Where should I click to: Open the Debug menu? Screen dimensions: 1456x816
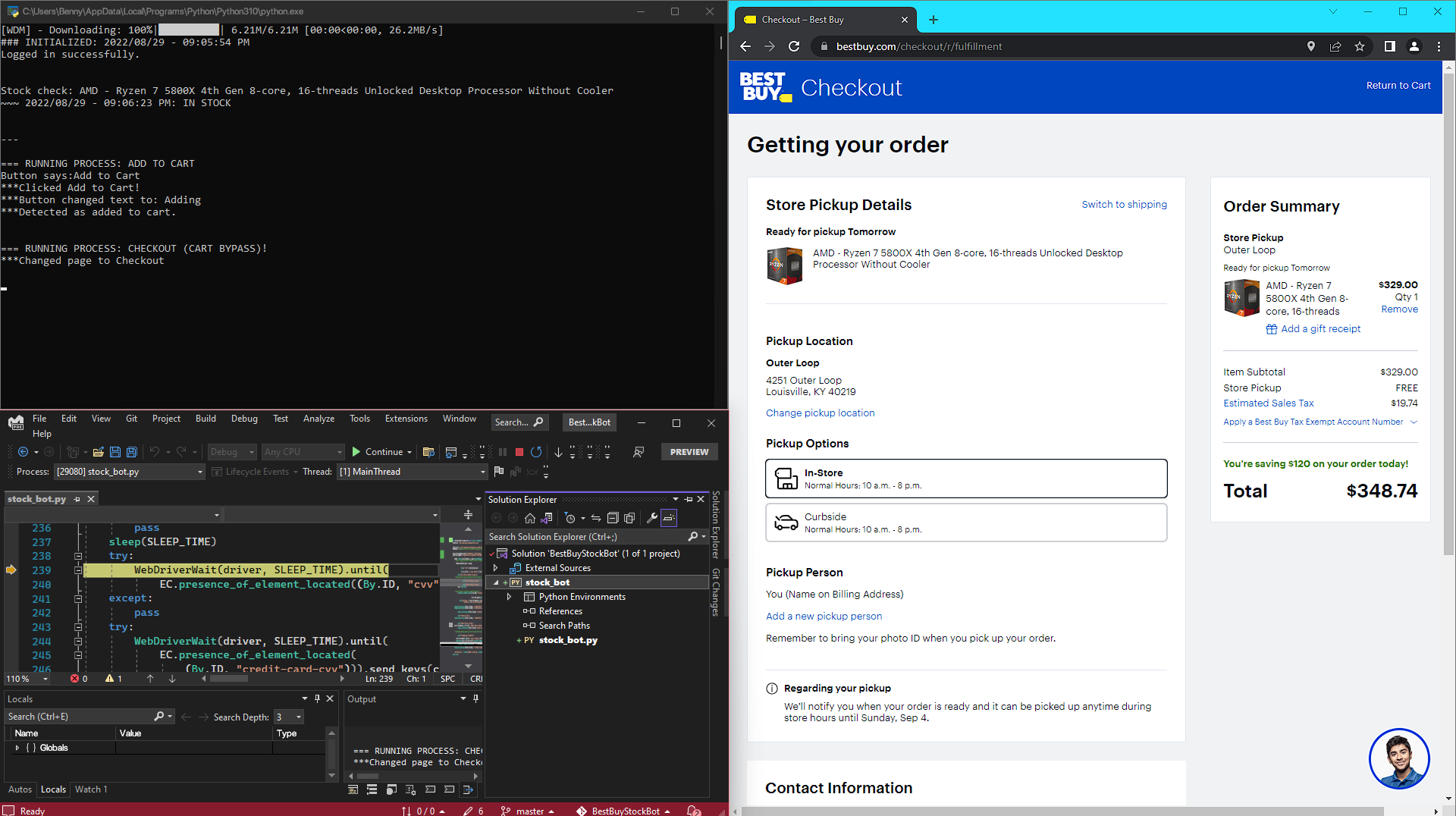pyautogui.click(x=244, y=419)
